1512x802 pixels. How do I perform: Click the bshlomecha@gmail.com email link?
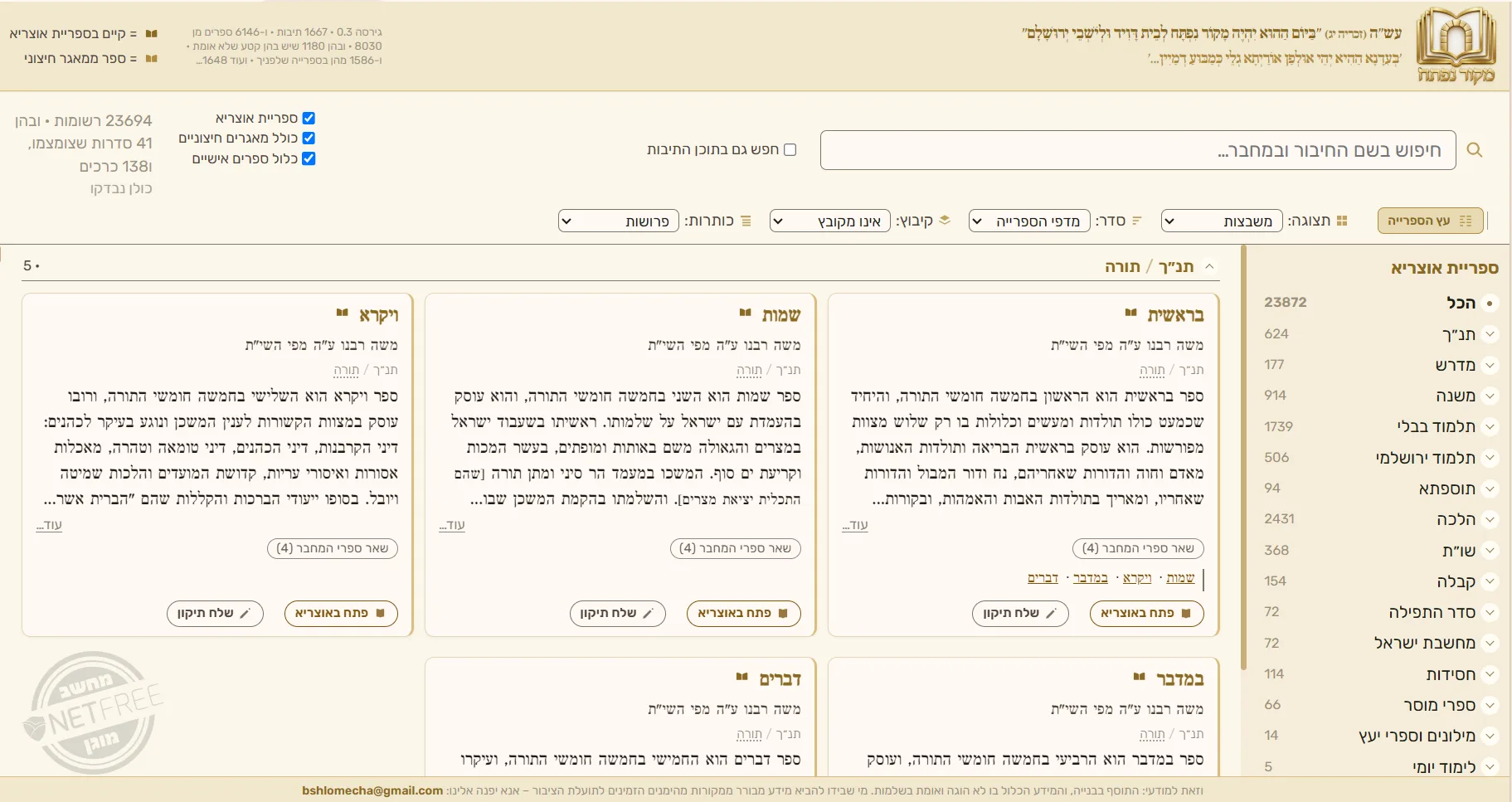pyautogui.click(x=372, y=790)
